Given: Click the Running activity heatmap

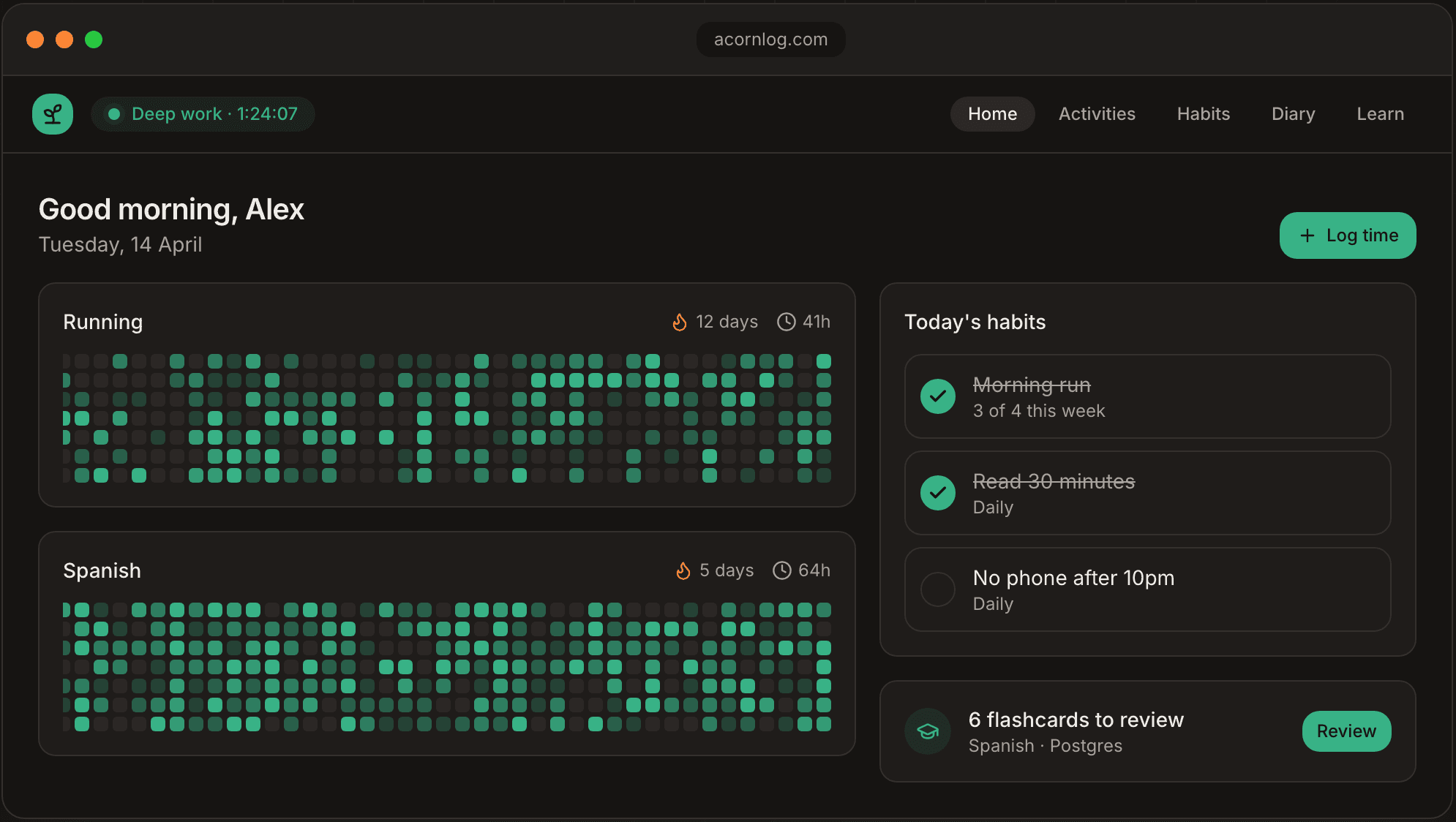Looking at the screenshot, I should (x=447, y=418).
